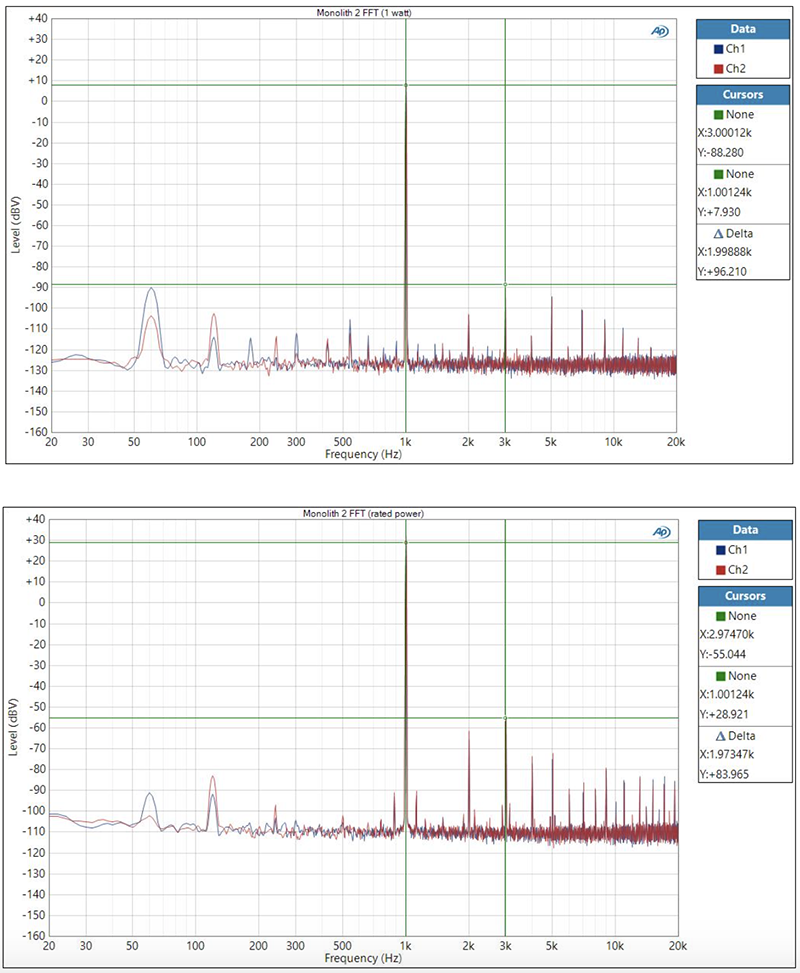The image size is (800, 973).
Task: Click the lower Cursors panel header
Action: (743, 596)
